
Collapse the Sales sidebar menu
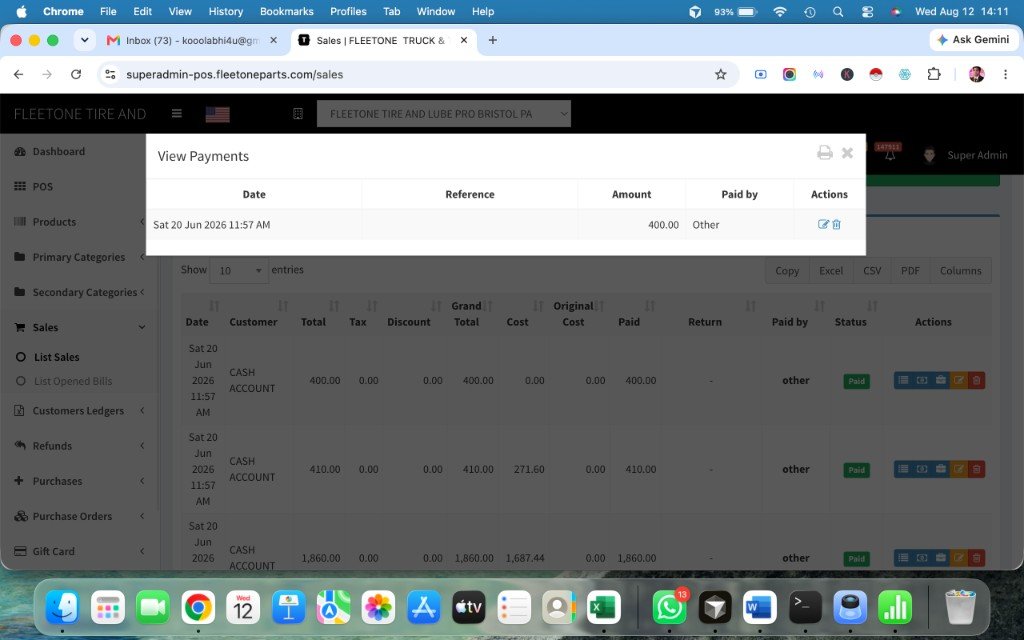pyautogui.click(x=78, y=327)
